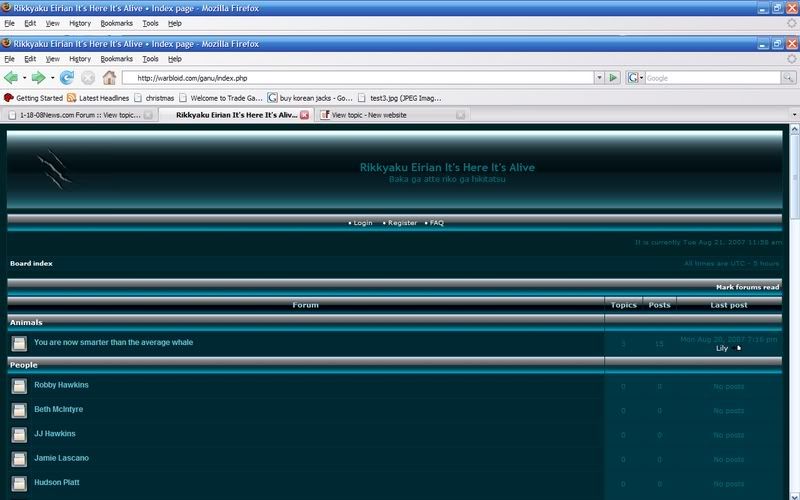
Task: Click the forum icon beside Robby Hawkins
Action: click(x=19, y=386)
